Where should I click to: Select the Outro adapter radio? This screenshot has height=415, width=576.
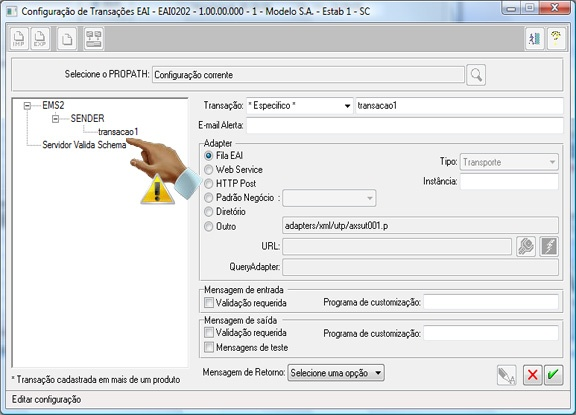[x=209, y=227]
